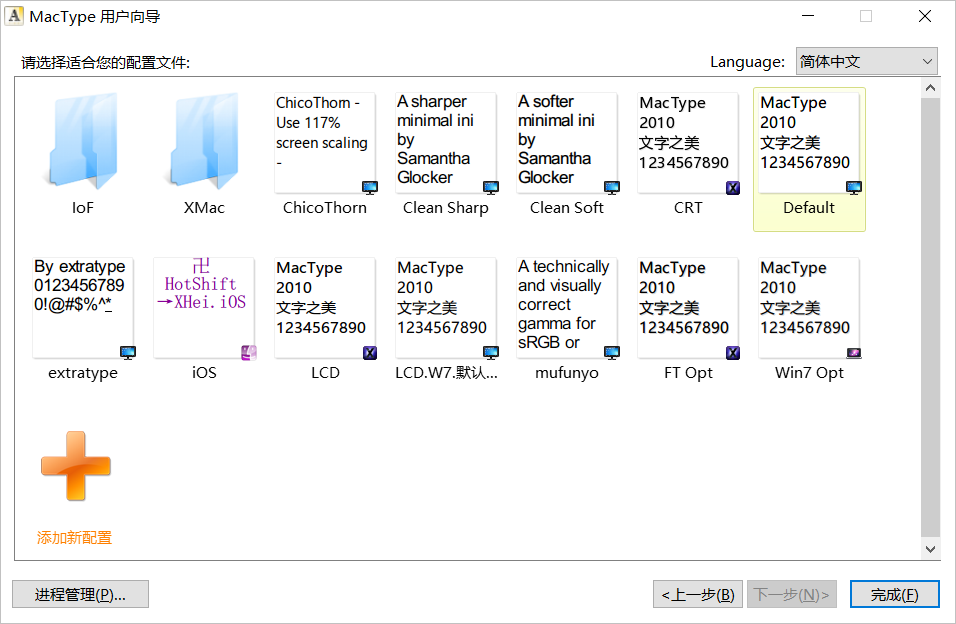Click the X badge on CRT preview
956x624 pixels.
pos(733,188)
